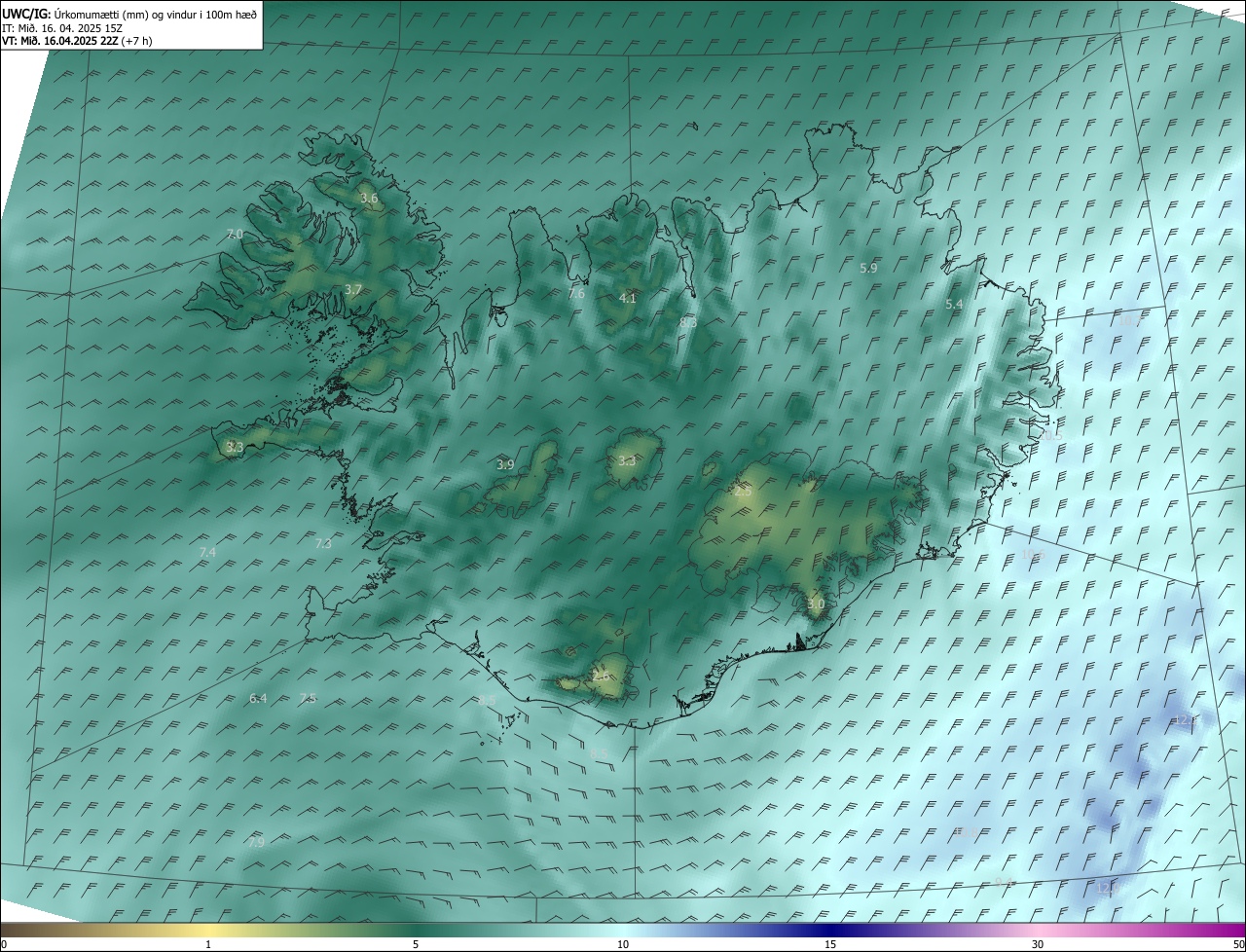Click the map title 'Úrkomumætti (mm) og vindur í 100m hæð'
The image size is (1246, 952).
pos(155,14)
